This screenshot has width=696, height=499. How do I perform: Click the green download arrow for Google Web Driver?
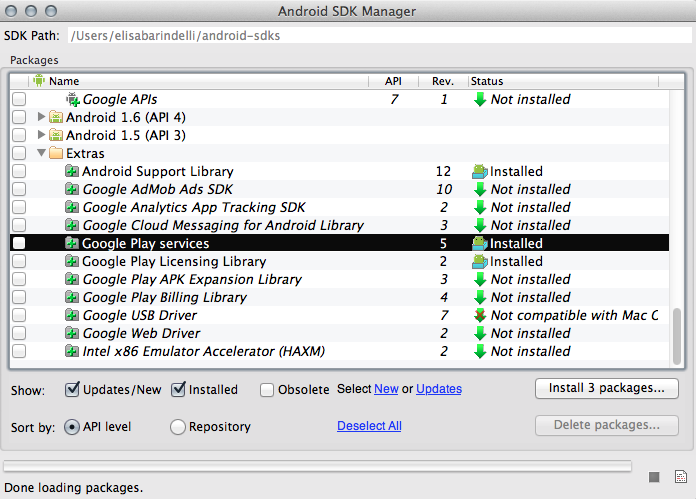(x=480, y=333)
